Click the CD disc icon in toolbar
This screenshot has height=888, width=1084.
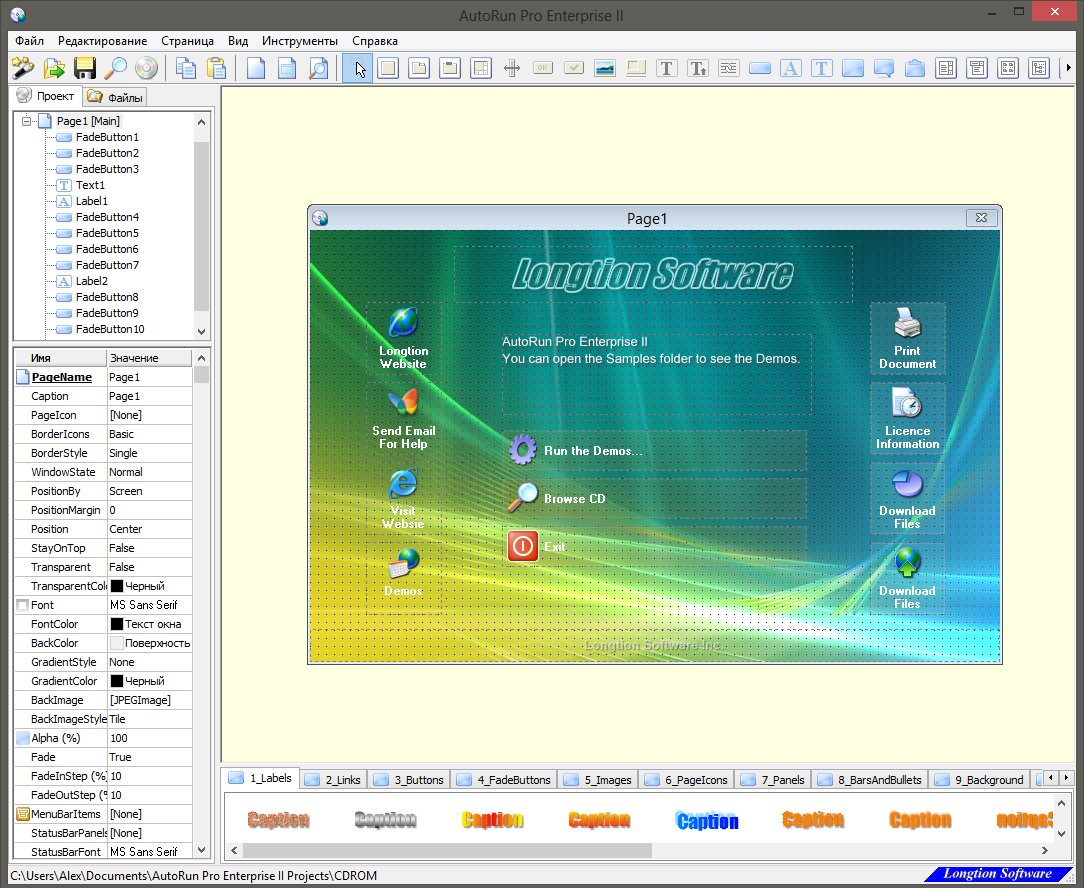147,68
